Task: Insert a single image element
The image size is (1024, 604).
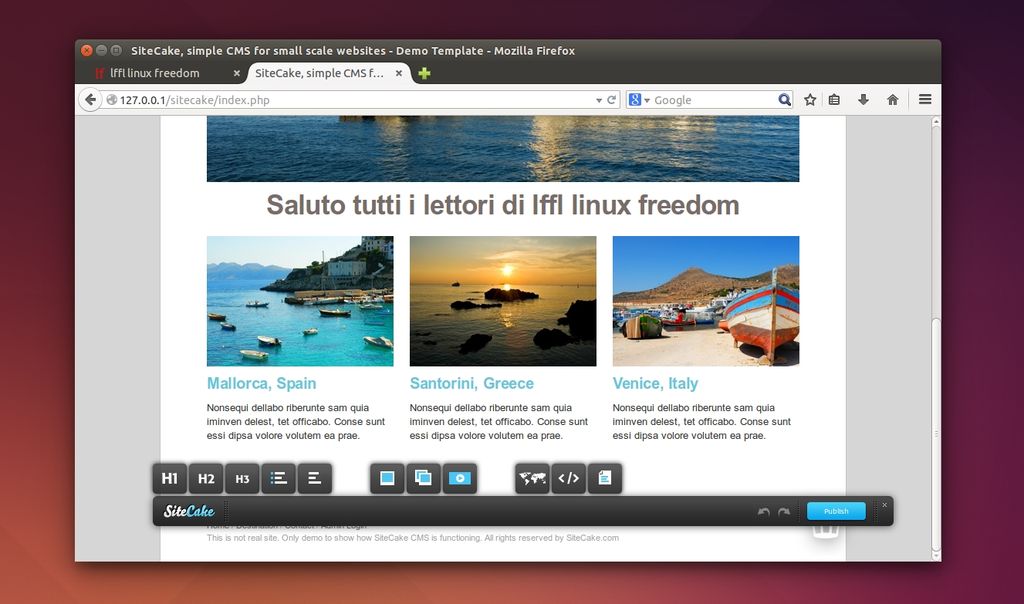Action: (x=387, y=479)
